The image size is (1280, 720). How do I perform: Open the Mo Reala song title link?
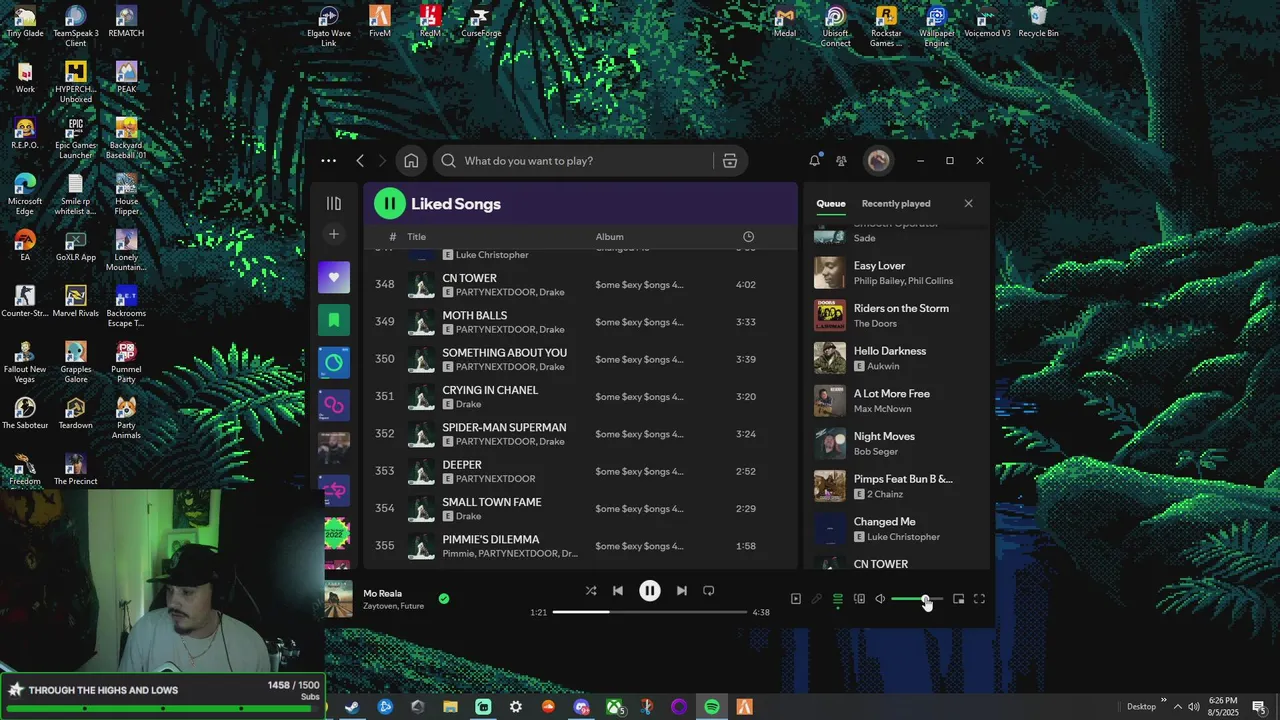point(382,593)
